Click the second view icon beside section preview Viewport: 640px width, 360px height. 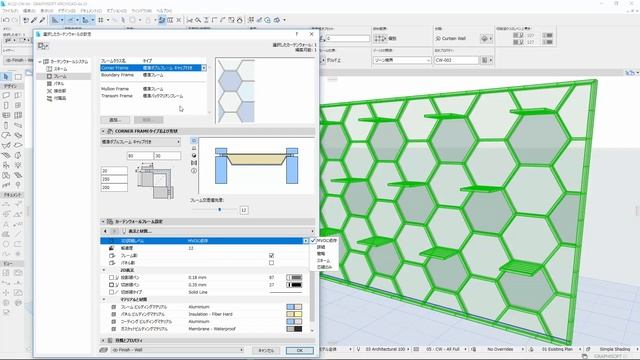(x=194, y=148)
